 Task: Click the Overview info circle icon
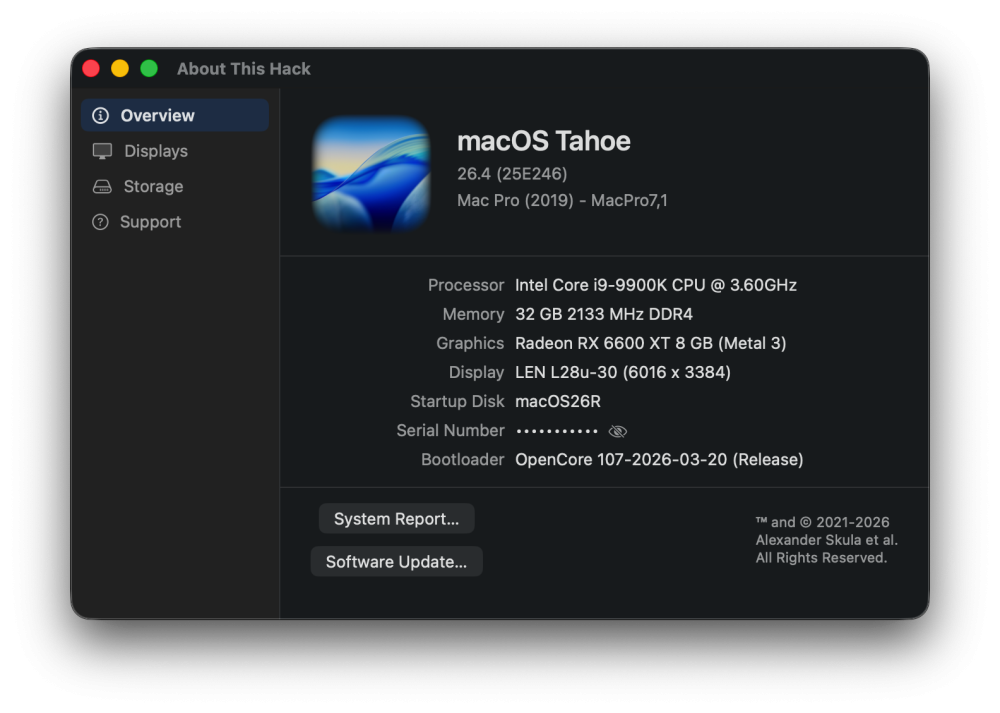pyautogui.click(x=100, y=115)
